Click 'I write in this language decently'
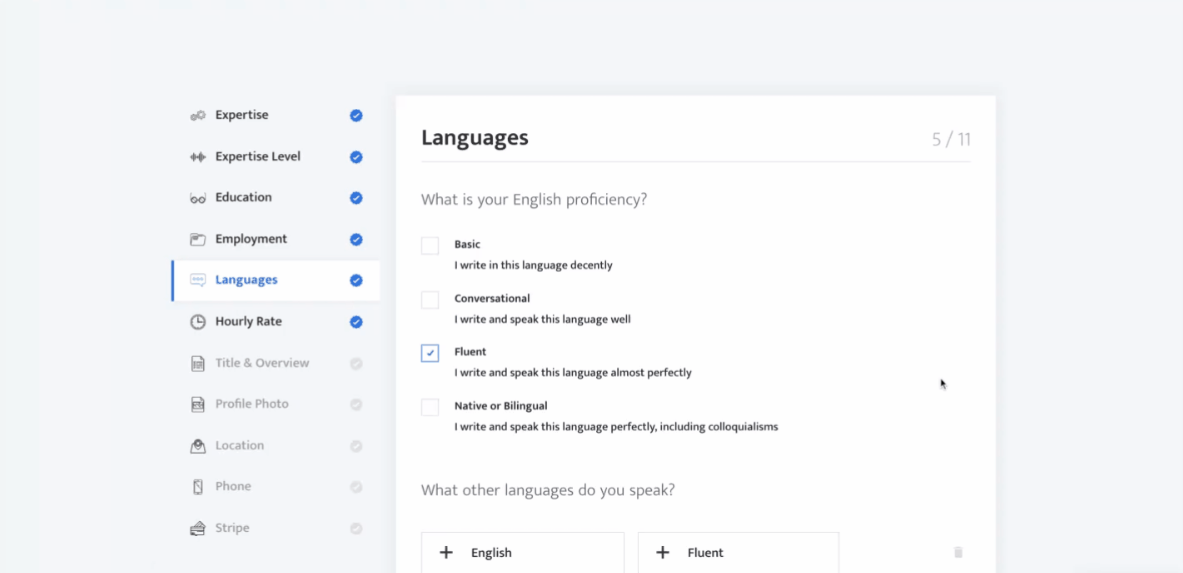Image resolution: width=1183 pixels, height=573 pixels. (x=533, y=266)
